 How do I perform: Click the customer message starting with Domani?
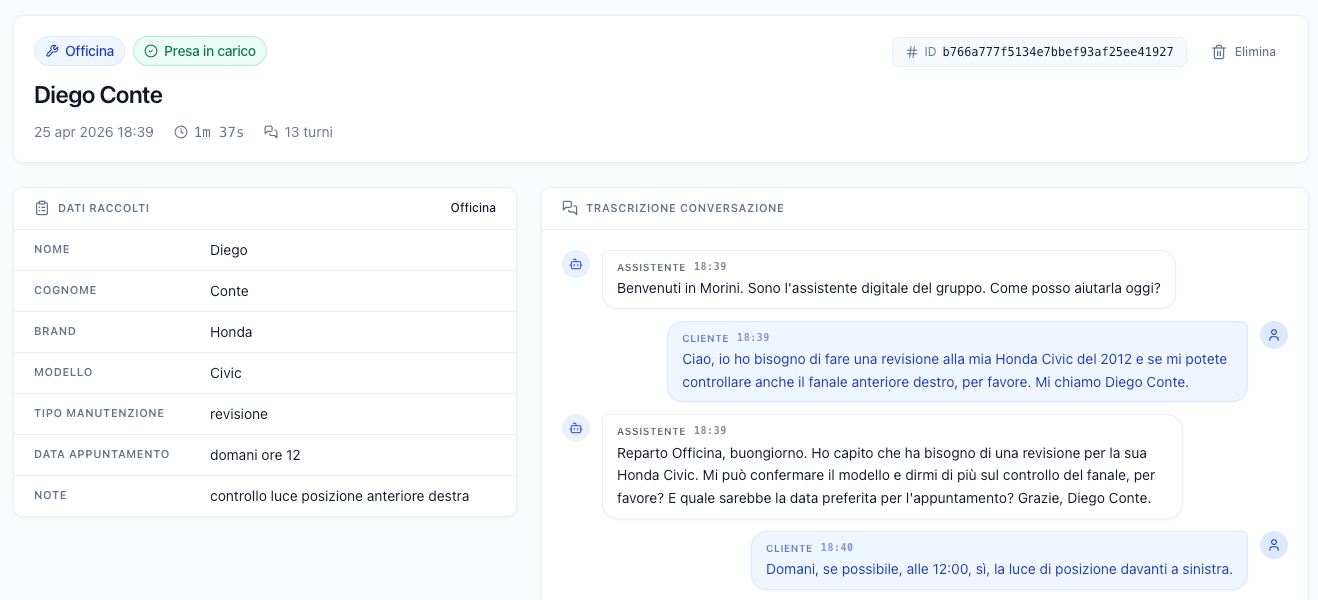coord(1000,560)
